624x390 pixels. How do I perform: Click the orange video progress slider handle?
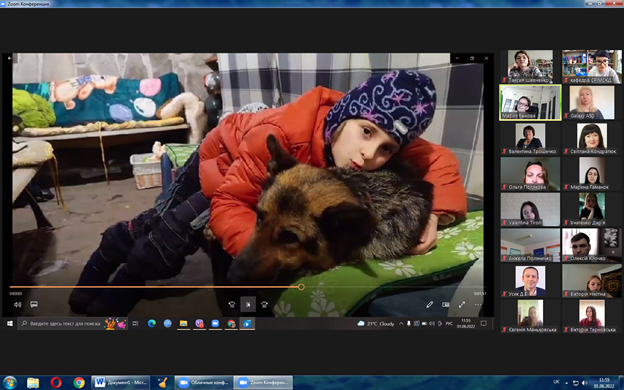pyautogui.click(x=301, y=287)
